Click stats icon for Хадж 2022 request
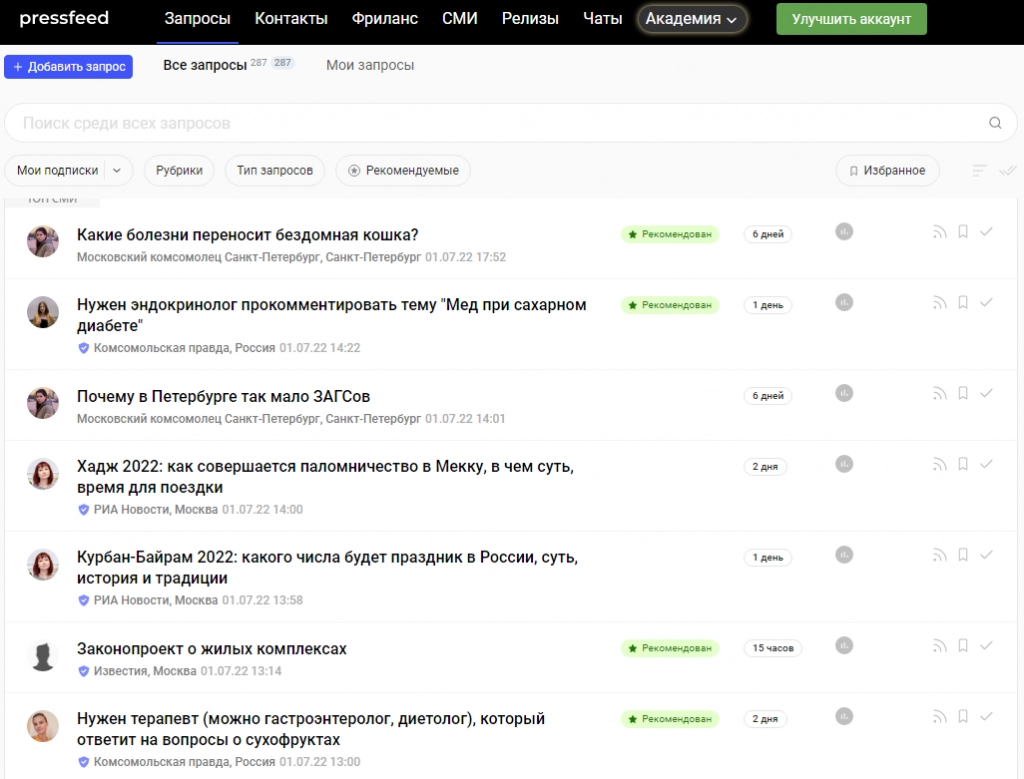 click(x=844, y=464)
